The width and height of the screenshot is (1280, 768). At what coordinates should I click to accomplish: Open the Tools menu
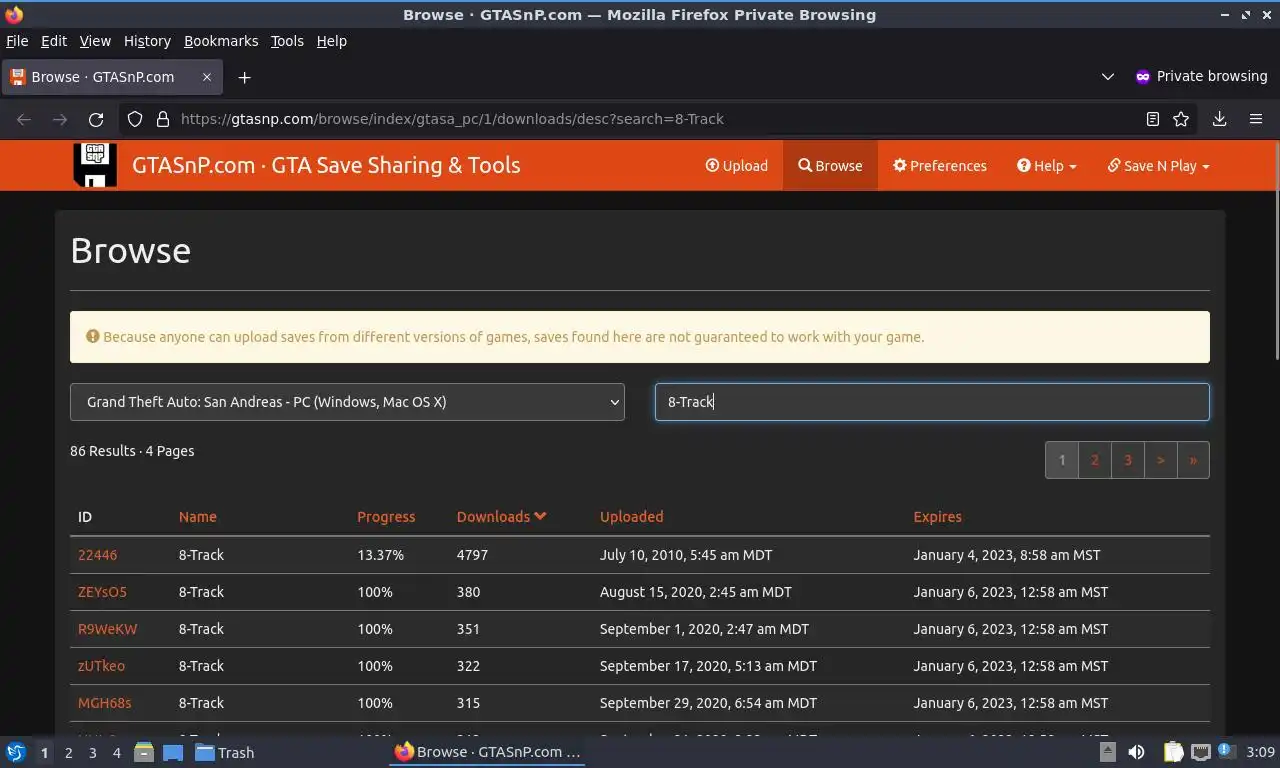click(x=287, y=41)
